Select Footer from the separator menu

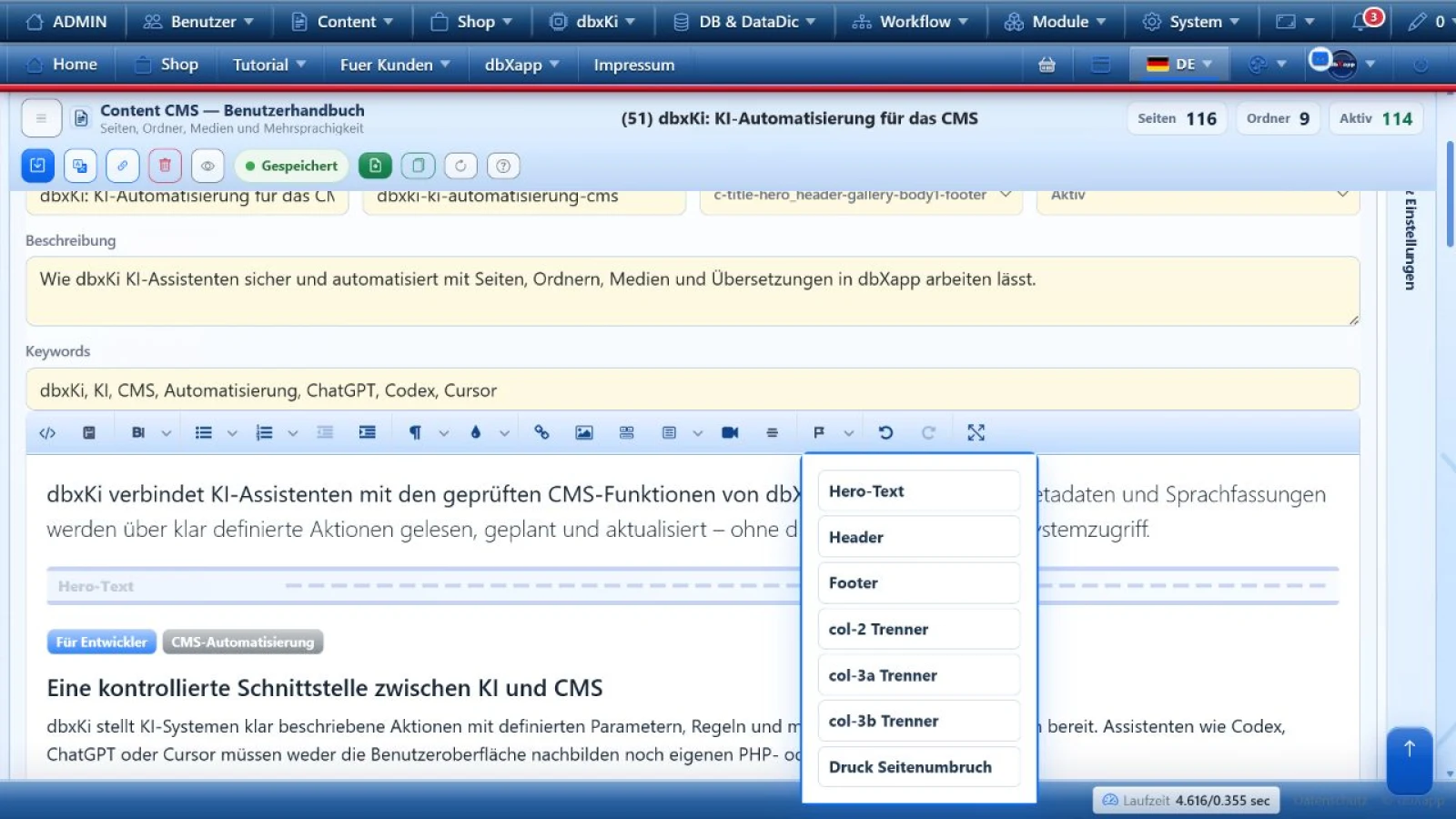click(x=918, y=583)
